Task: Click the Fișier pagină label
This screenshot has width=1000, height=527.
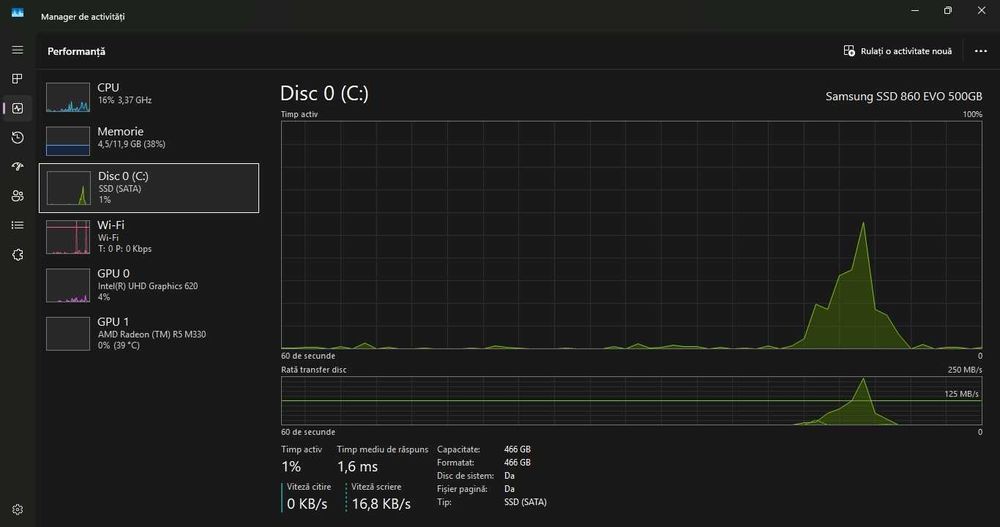Action: 462,489
